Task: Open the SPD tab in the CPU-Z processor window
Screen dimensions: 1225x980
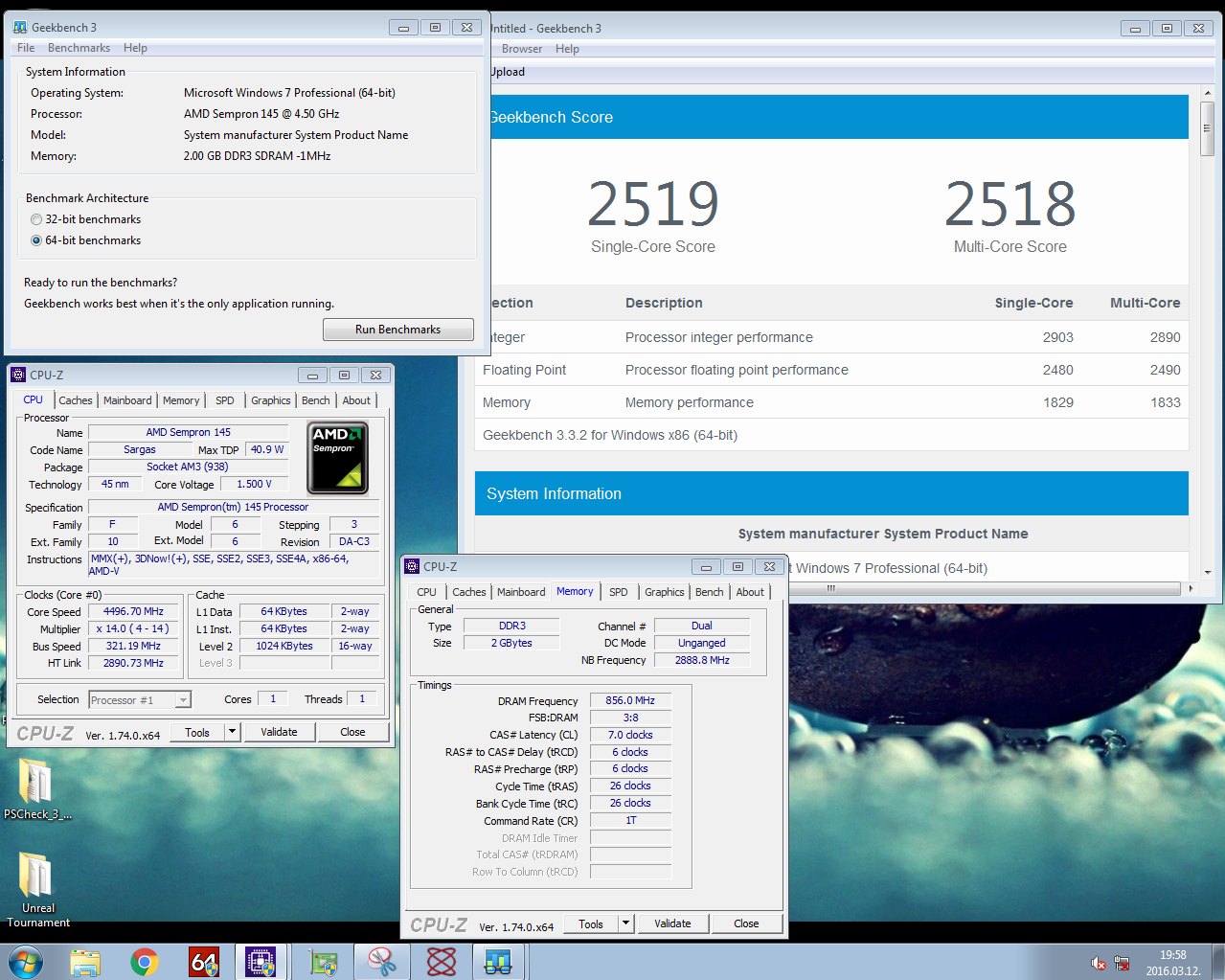Action: pyautogui.click(x=225, y=400)
